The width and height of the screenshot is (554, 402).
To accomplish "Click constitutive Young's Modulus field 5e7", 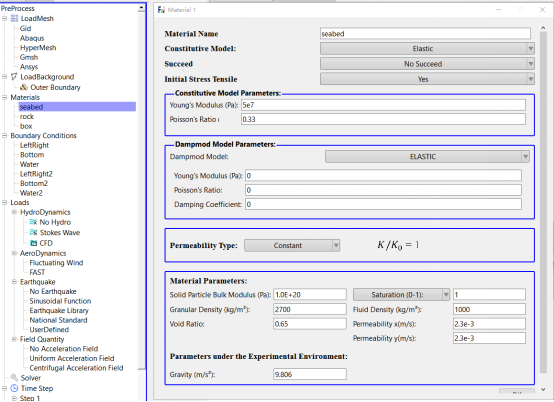I will (383, 105).
